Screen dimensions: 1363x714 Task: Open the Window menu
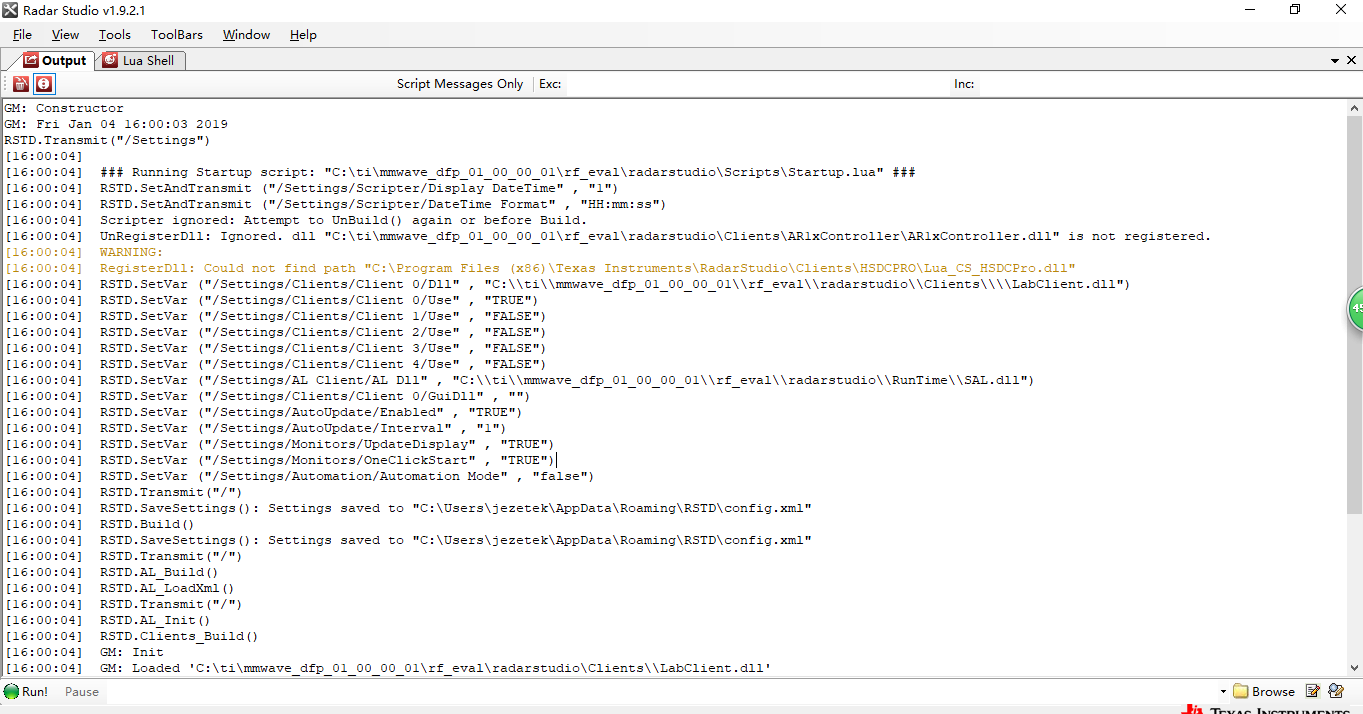click(246, 34)
